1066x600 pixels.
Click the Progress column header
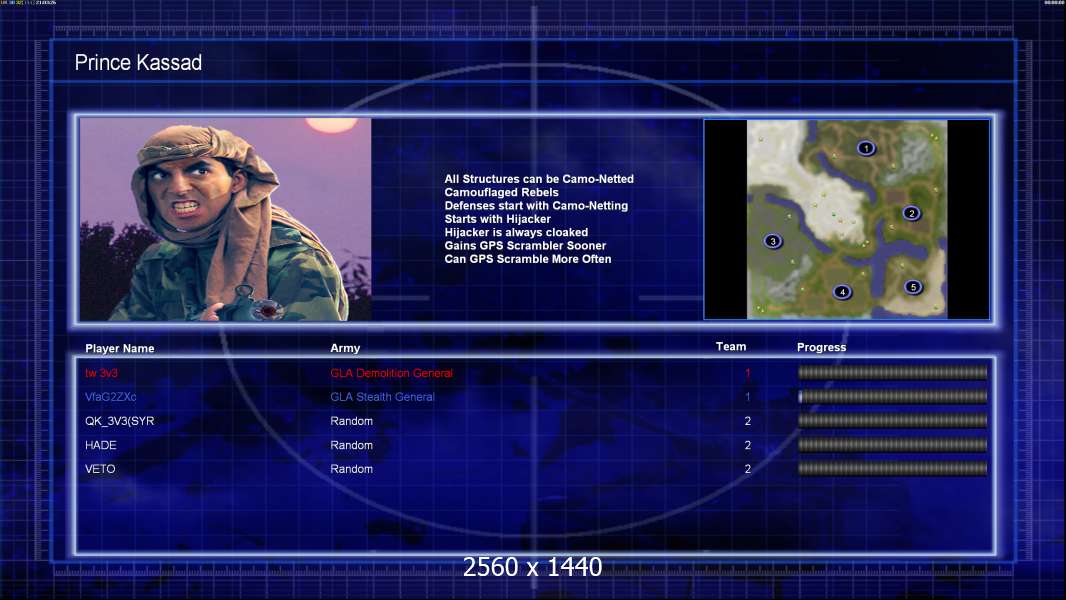point(821,347)
